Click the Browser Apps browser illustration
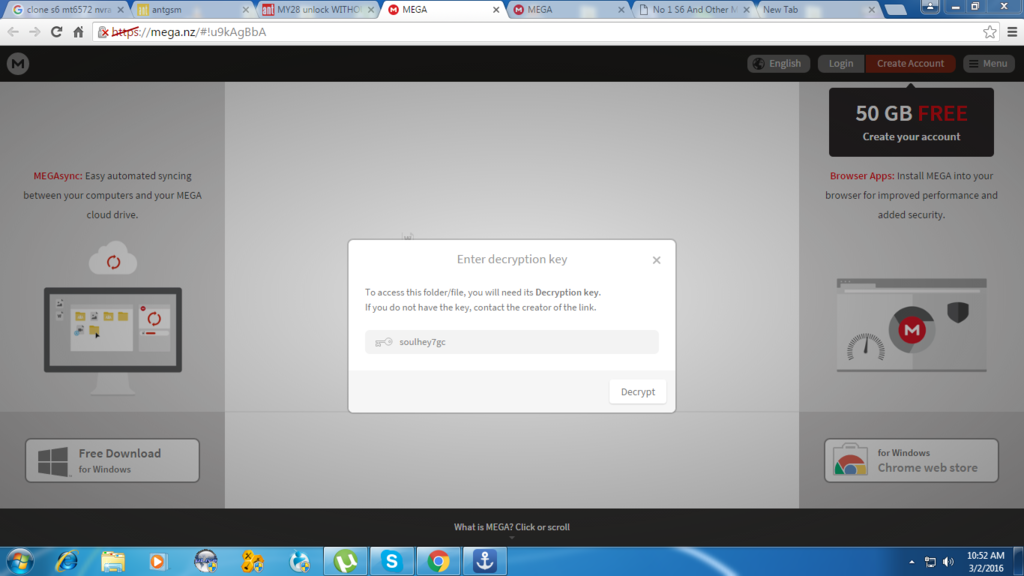Image resolution: width=1024 pixels, height=576 pixels. tap(911, 325)
